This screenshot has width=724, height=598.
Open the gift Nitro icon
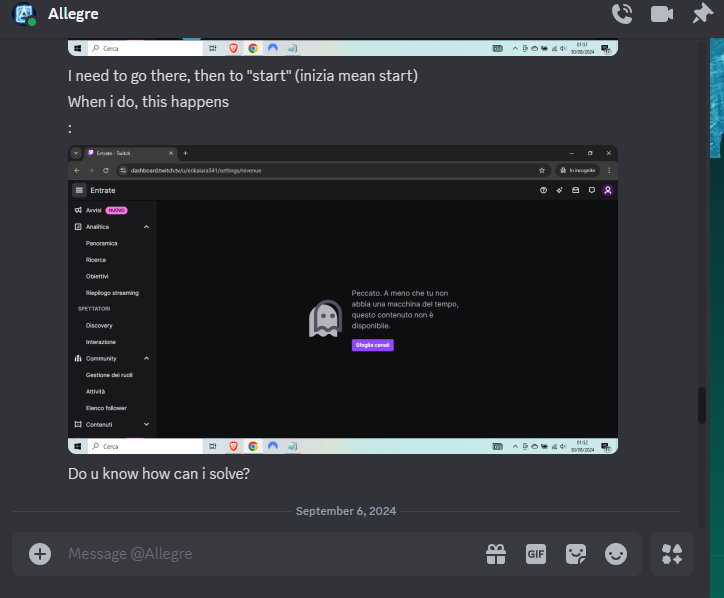496,554
